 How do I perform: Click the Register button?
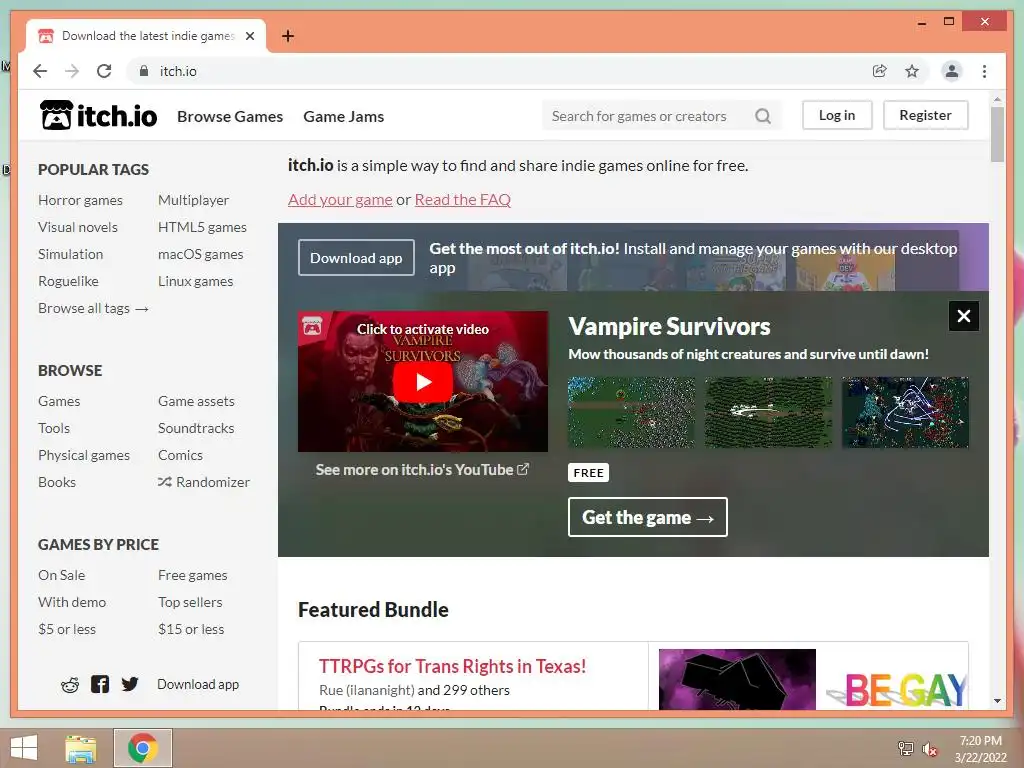(x=925, y=115)
